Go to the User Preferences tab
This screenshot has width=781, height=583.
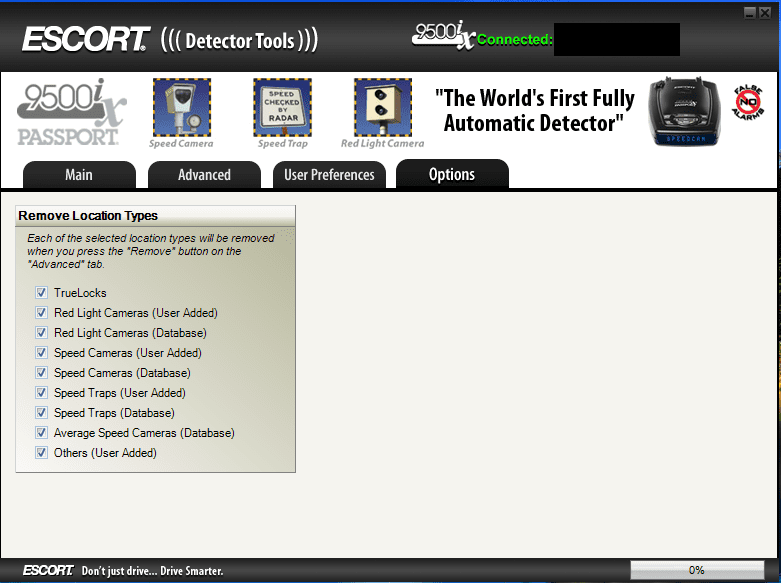(x=329, y=174)
